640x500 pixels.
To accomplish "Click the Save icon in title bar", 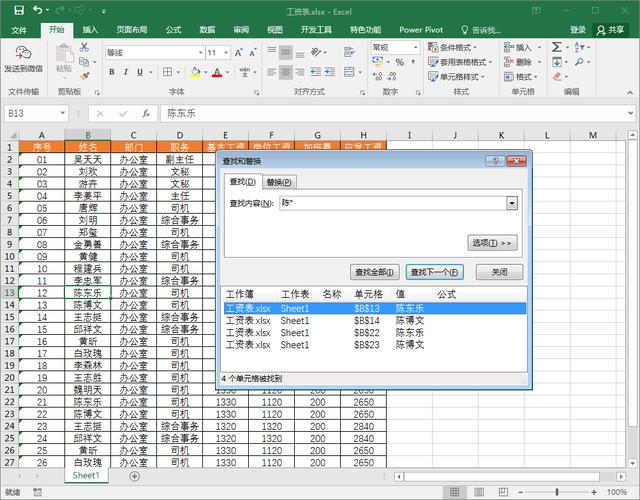I will click(x=19, y=10).
